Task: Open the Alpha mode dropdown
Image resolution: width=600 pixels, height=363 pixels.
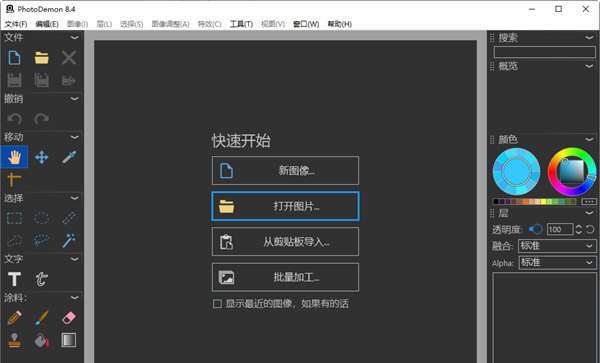Action: point(557,262)
